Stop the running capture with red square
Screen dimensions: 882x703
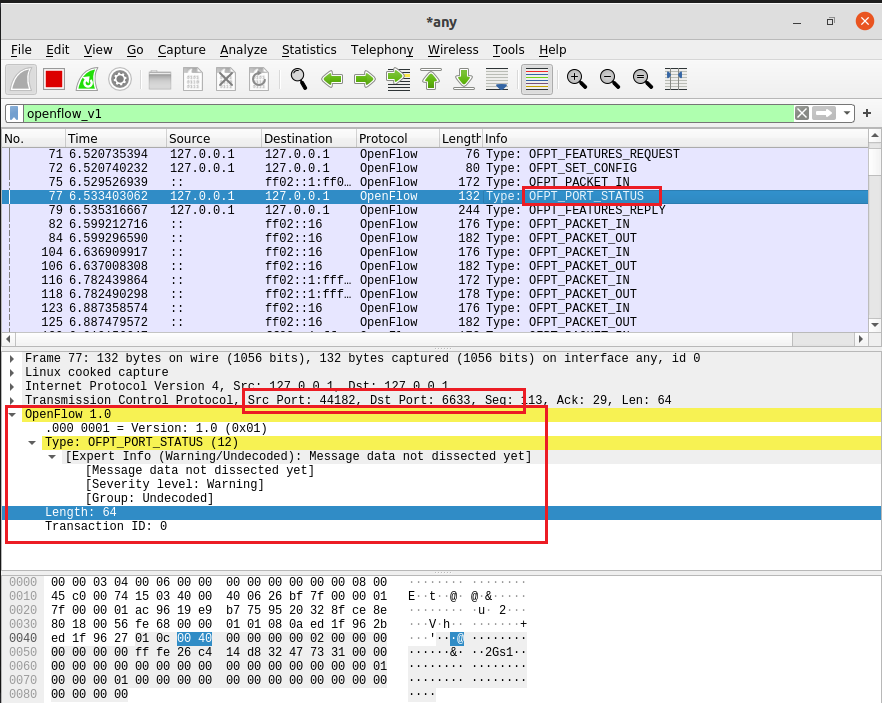click(54, 79)
